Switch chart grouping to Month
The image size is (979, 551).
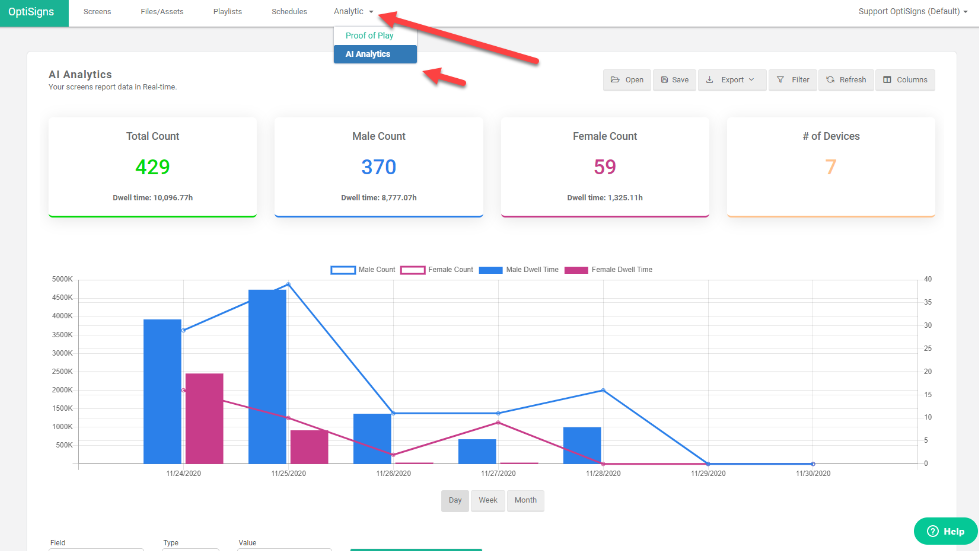click(525, 500)
